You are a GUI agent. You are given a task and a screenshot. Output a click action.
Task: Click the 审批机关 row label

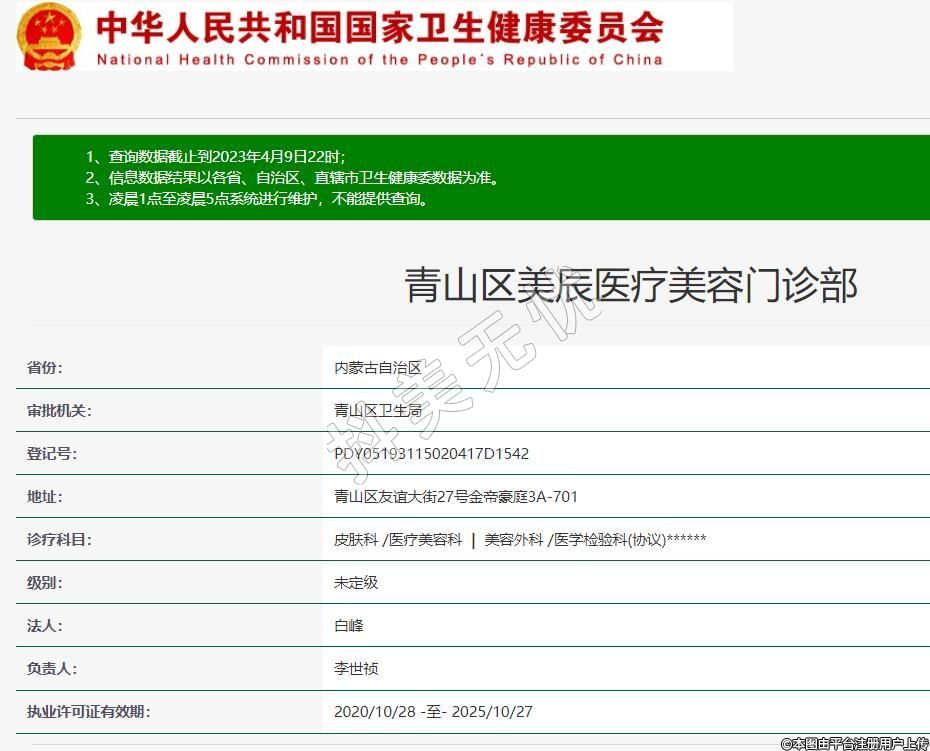pos(59,411)
